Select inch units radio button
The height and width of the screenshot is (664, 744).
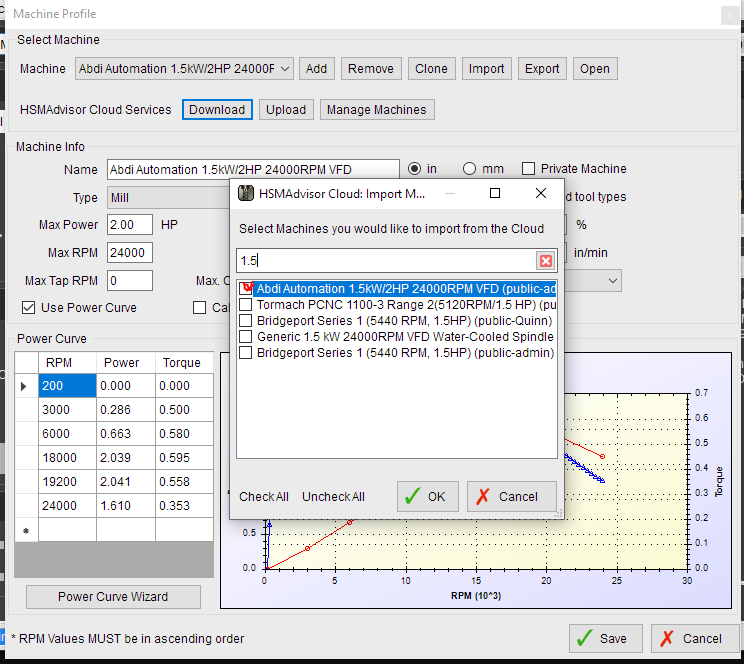click(x=414, y=168)
